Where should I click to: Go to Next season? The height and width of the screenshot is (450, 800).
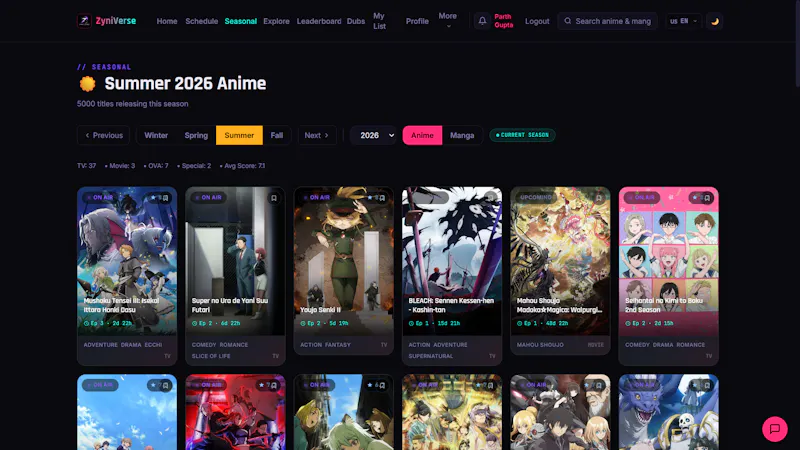[317, 135]
